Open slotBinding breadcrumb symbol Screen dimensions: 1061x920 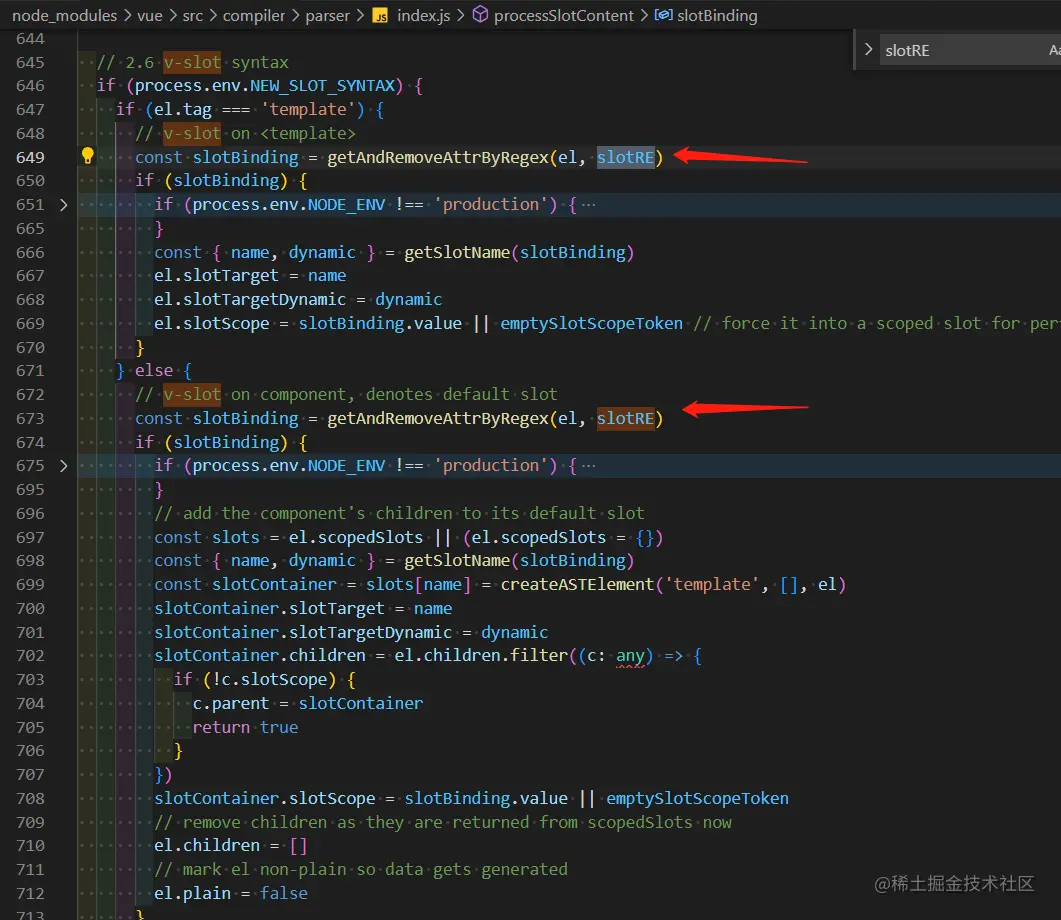717,15
